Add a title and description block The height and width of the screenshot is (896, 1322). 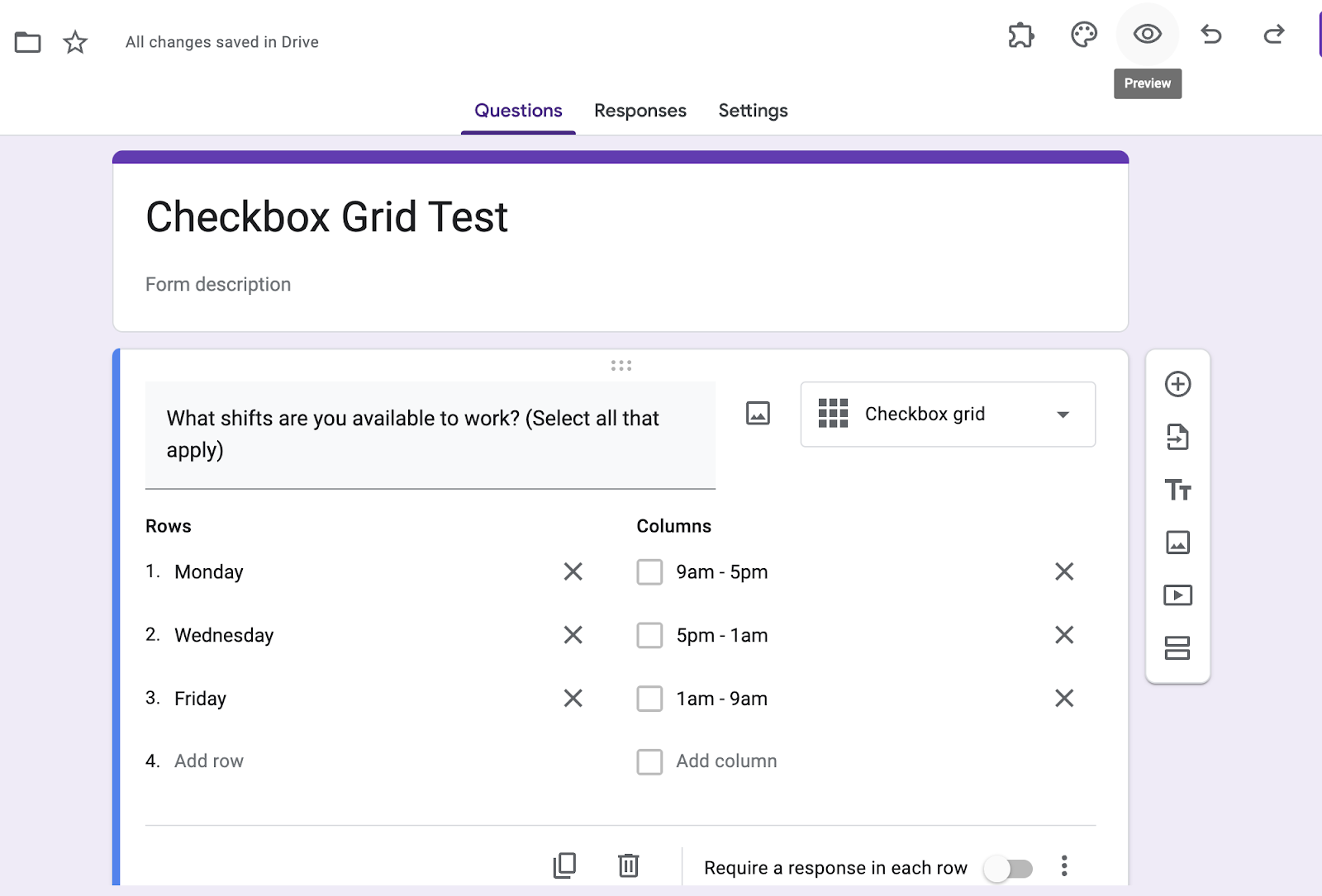pyautogui.click(x=1177, y=490)
